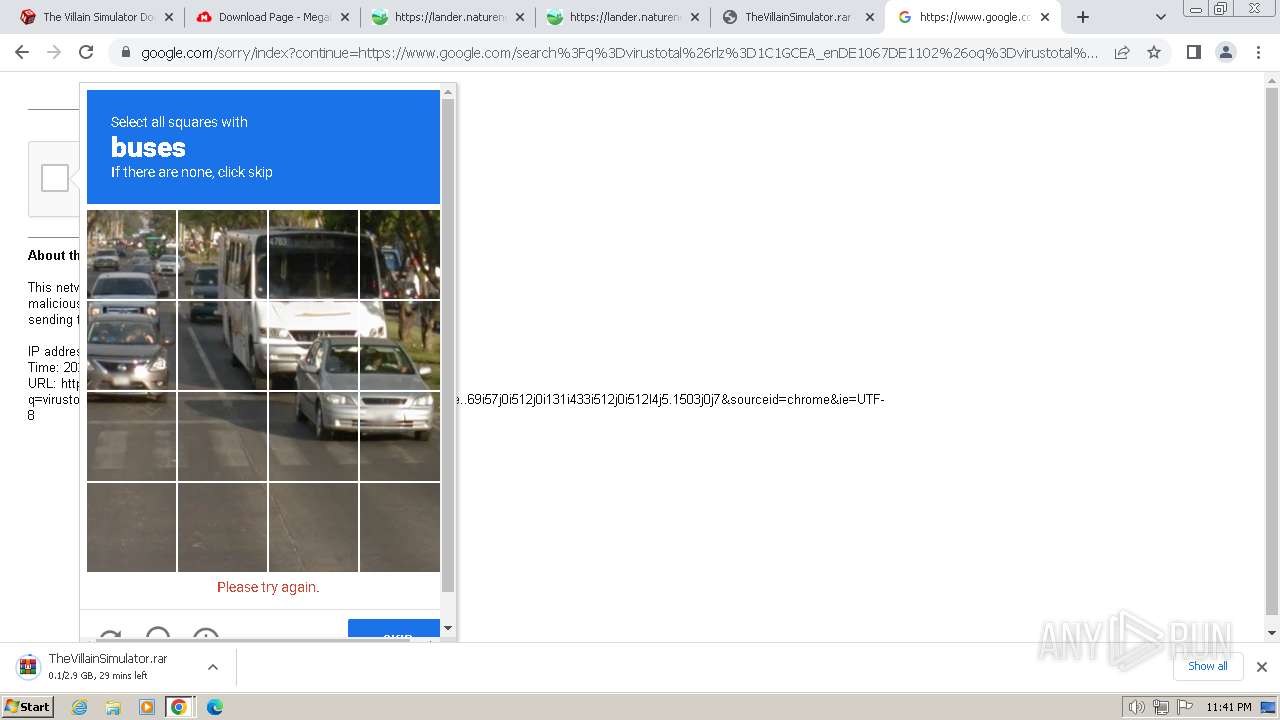Launch Internet Explorer from taskbar
The image size is (1280, 720).
click(80, 707)
